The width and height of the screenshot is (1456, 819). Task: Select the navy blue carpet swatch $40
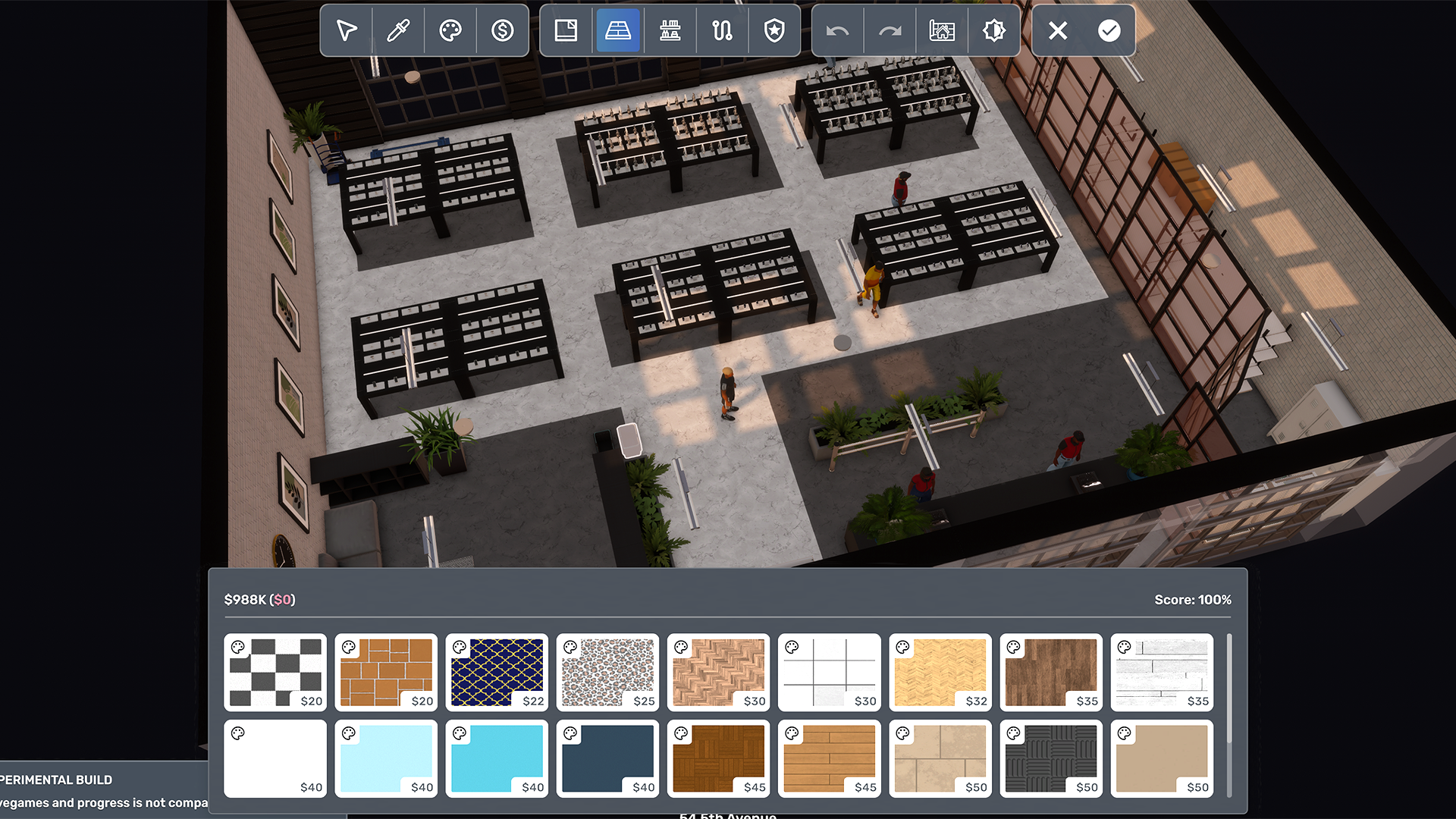tap(608, 758)
